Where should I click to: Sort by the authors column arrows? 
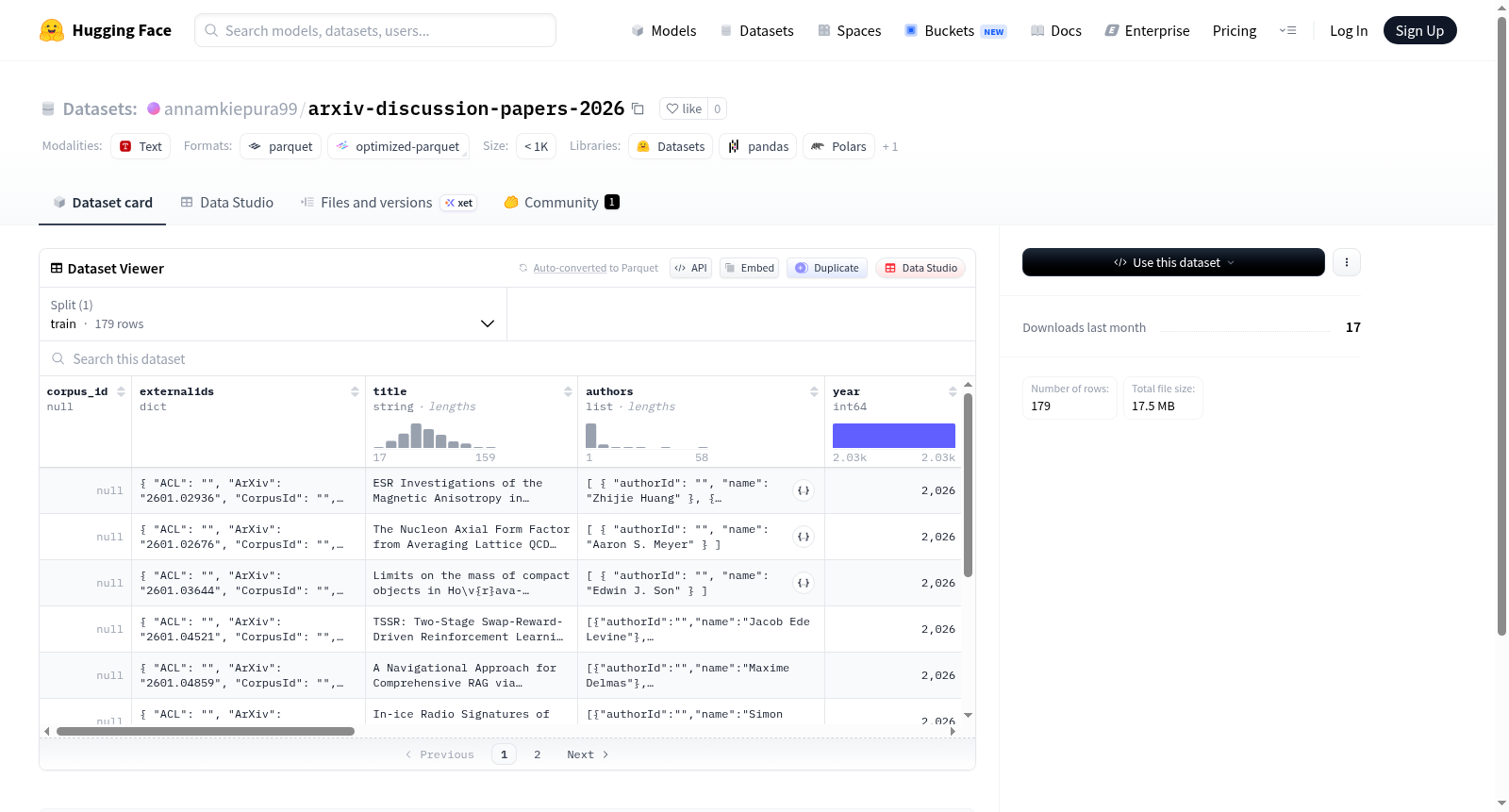[x=814, y=391]
